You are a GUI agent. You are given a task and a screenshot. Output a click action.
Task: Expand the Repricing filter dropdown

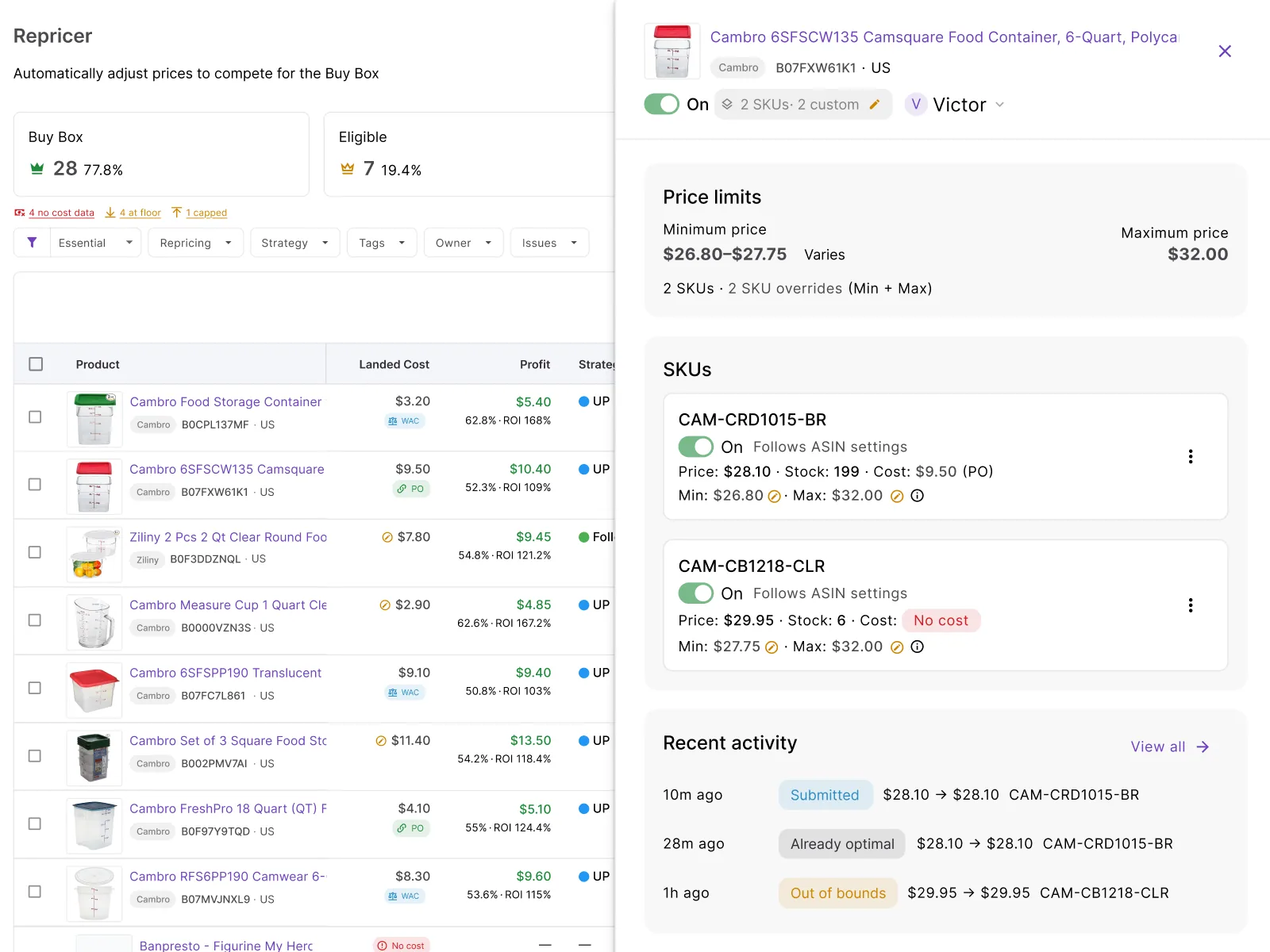click(x=195, y=243)
